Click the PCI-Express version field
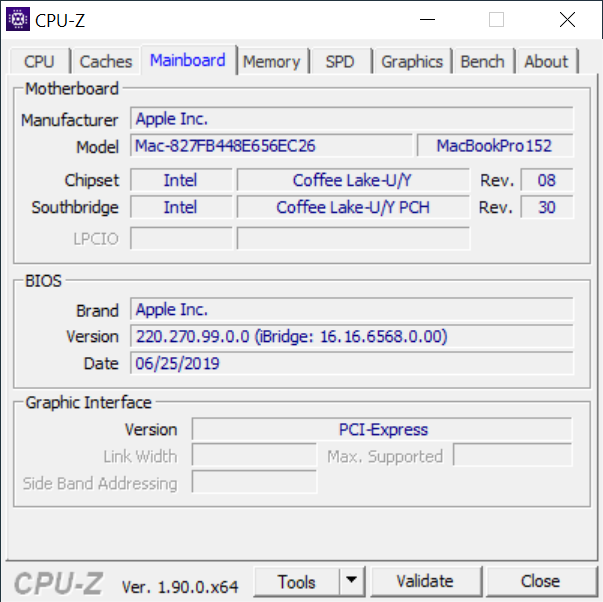 382,429
